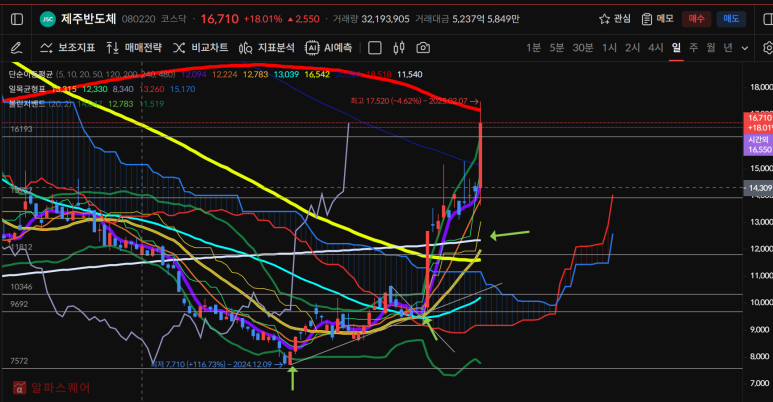Click moving average value 13,039
This screenshot has height=402, width=773.
pos(286,74)
